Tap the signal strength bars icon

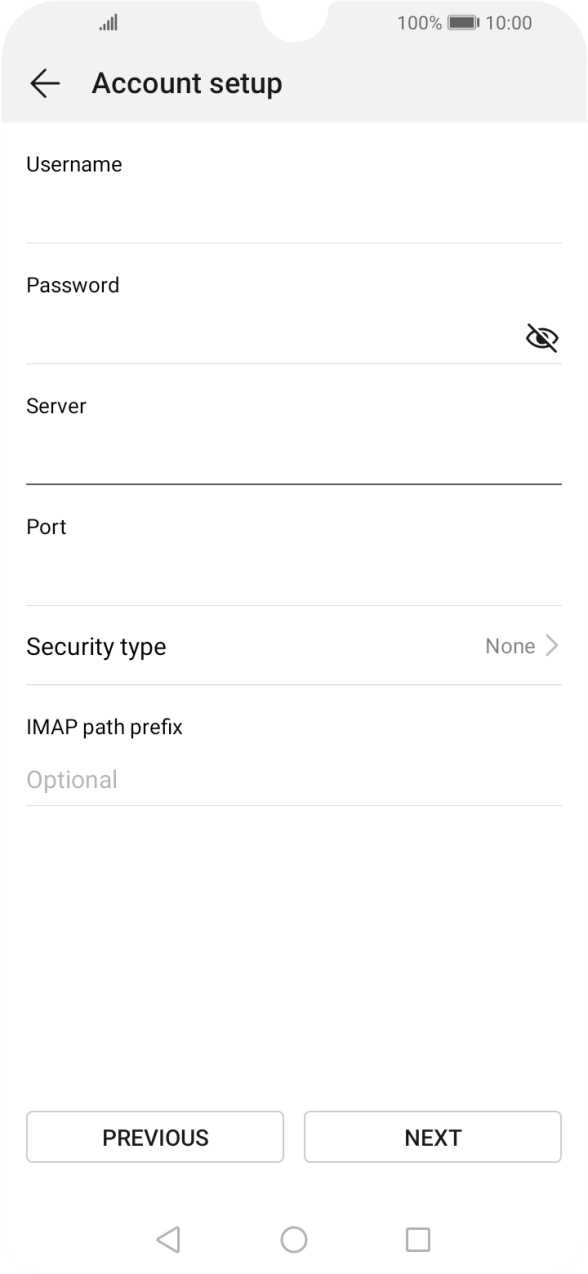(107, 22)
